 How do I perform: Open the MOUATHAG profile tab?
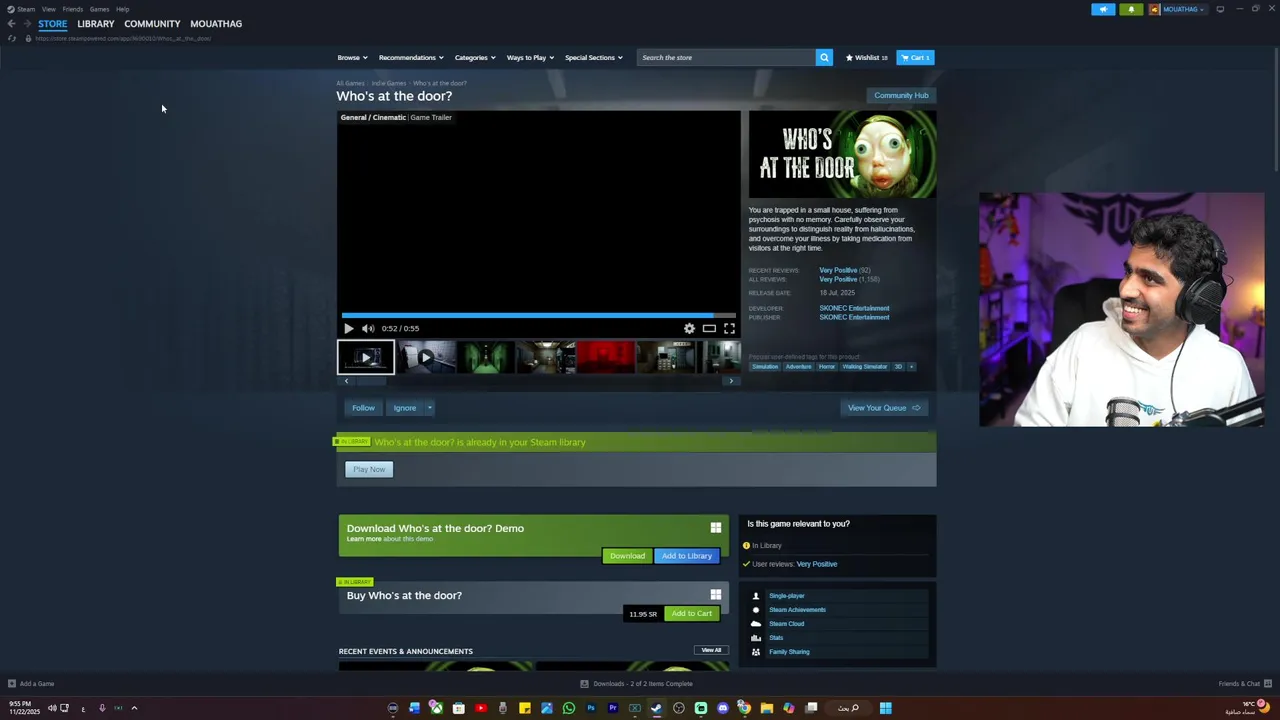point(216,24)
